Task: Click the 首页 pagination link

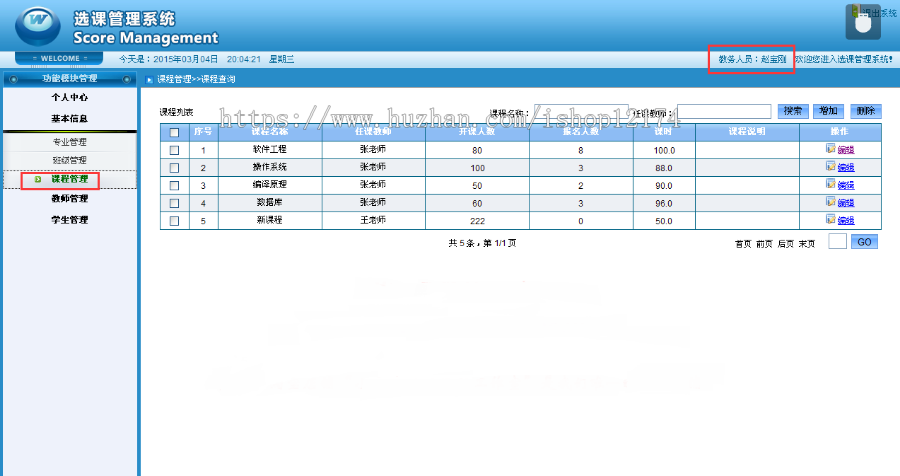Action: tap(743, 244)
